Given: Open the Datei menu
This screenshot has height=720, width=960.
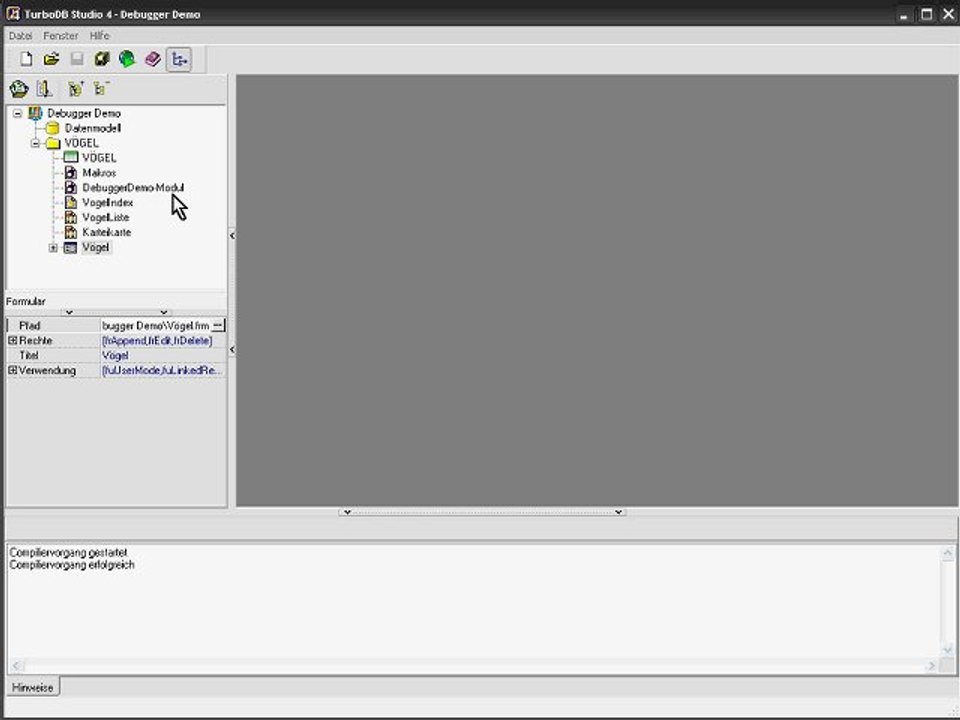Looking at the screenshot, I should click(x=20, y=36).
